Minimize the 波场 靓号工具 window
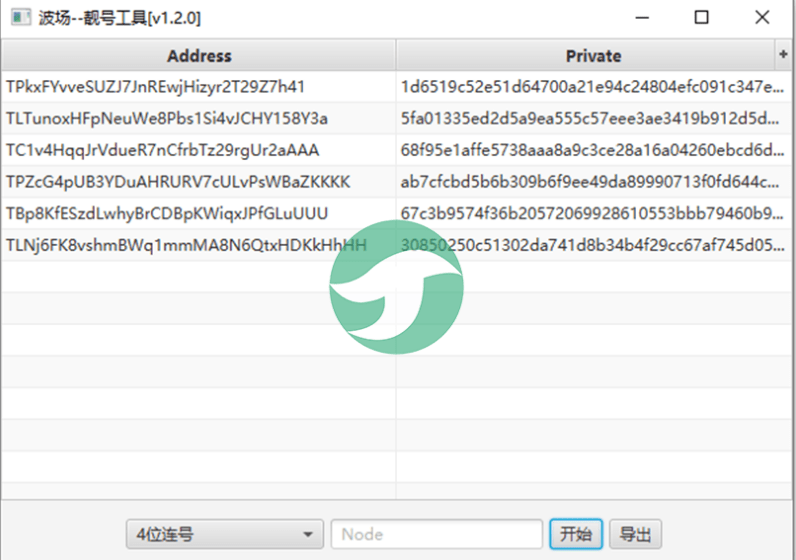Screen dimensions: 796x560 (642, 17)
